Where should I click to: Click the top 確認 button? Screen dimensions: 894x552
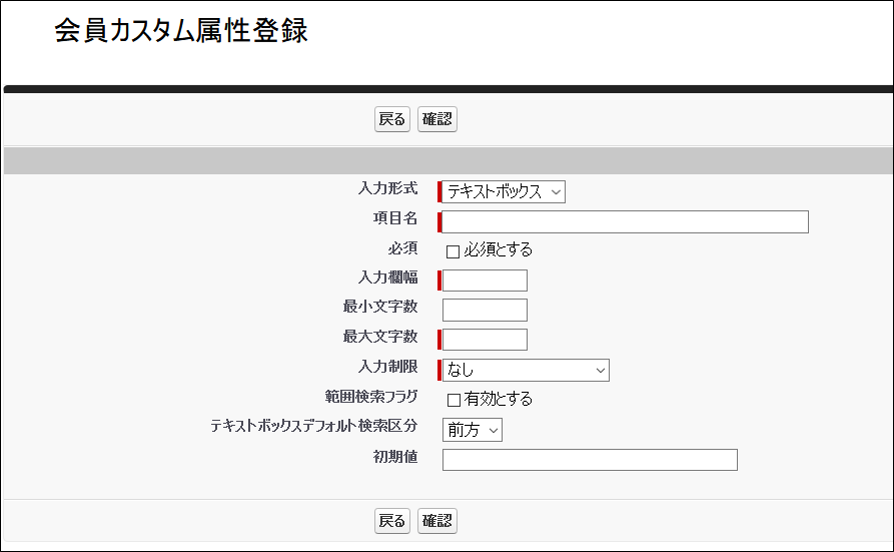pyautogui.click(x=437, y=120)
